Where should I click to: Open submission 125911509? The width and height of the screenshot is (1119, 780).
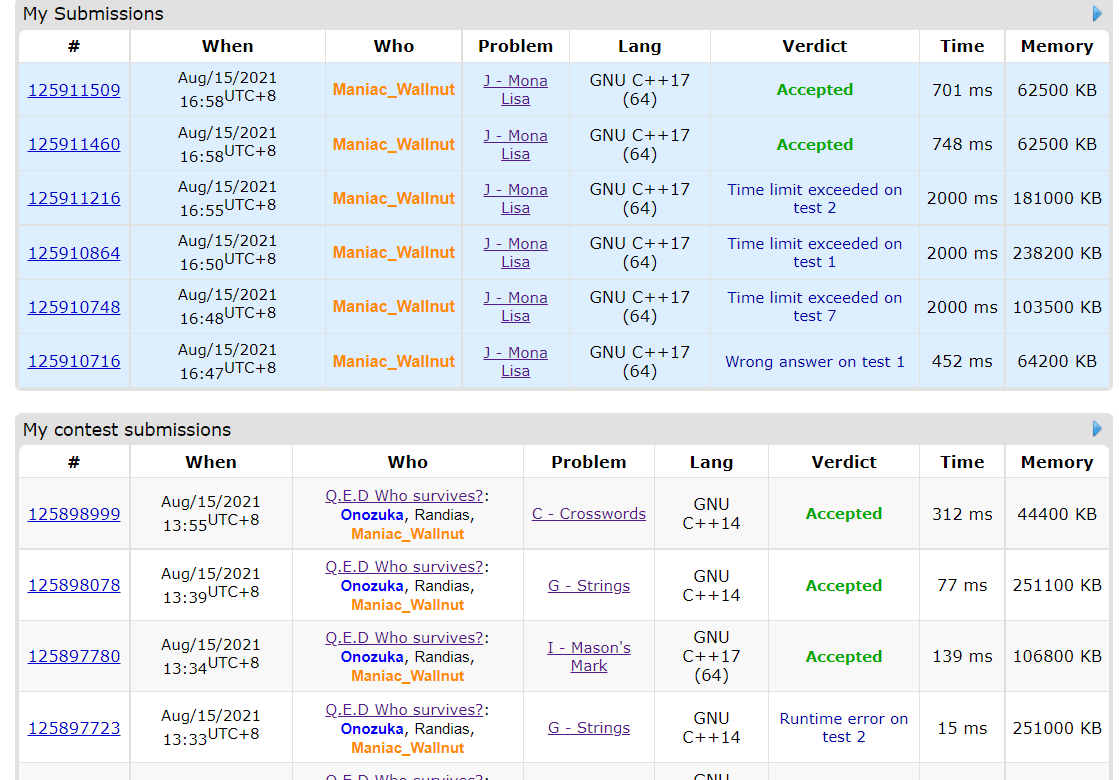74,90
